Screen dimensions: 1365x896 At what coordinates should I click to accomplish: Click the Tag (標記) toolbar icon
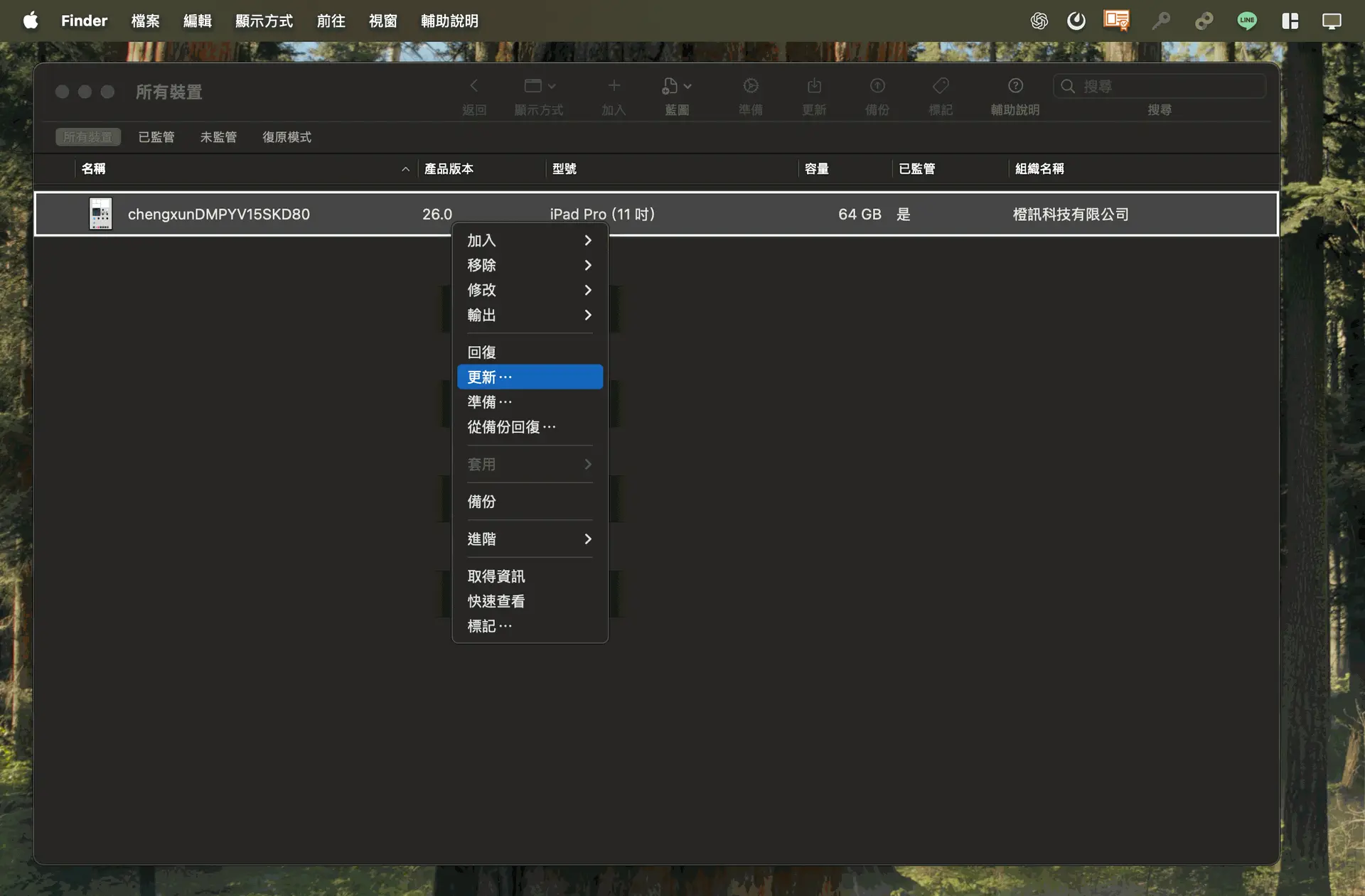(940, 87)
